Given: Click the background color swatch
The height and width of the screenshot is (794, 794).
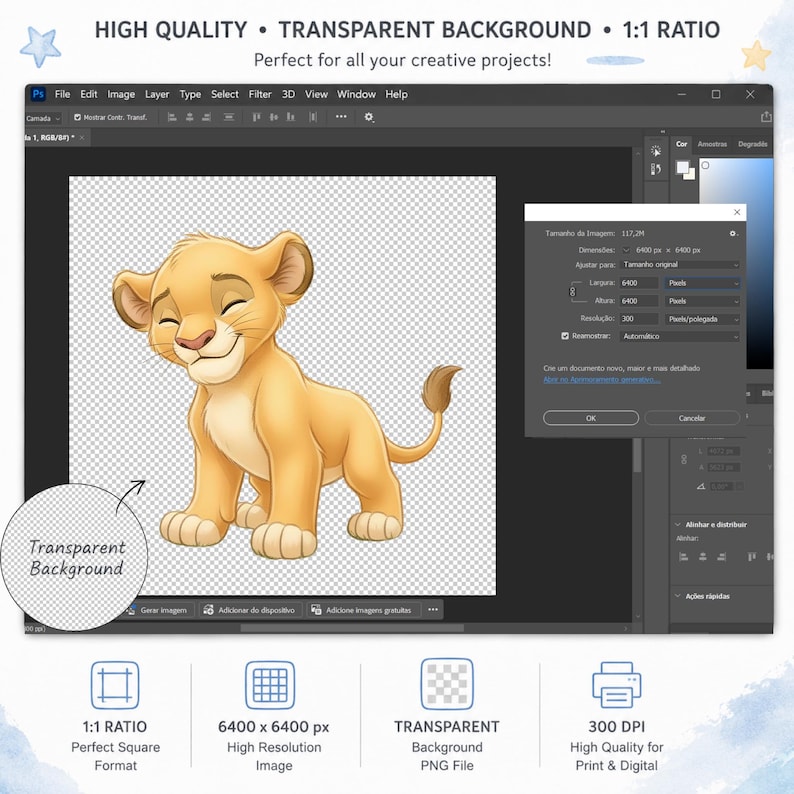Looking at the screenshot, I should point(691,175).
